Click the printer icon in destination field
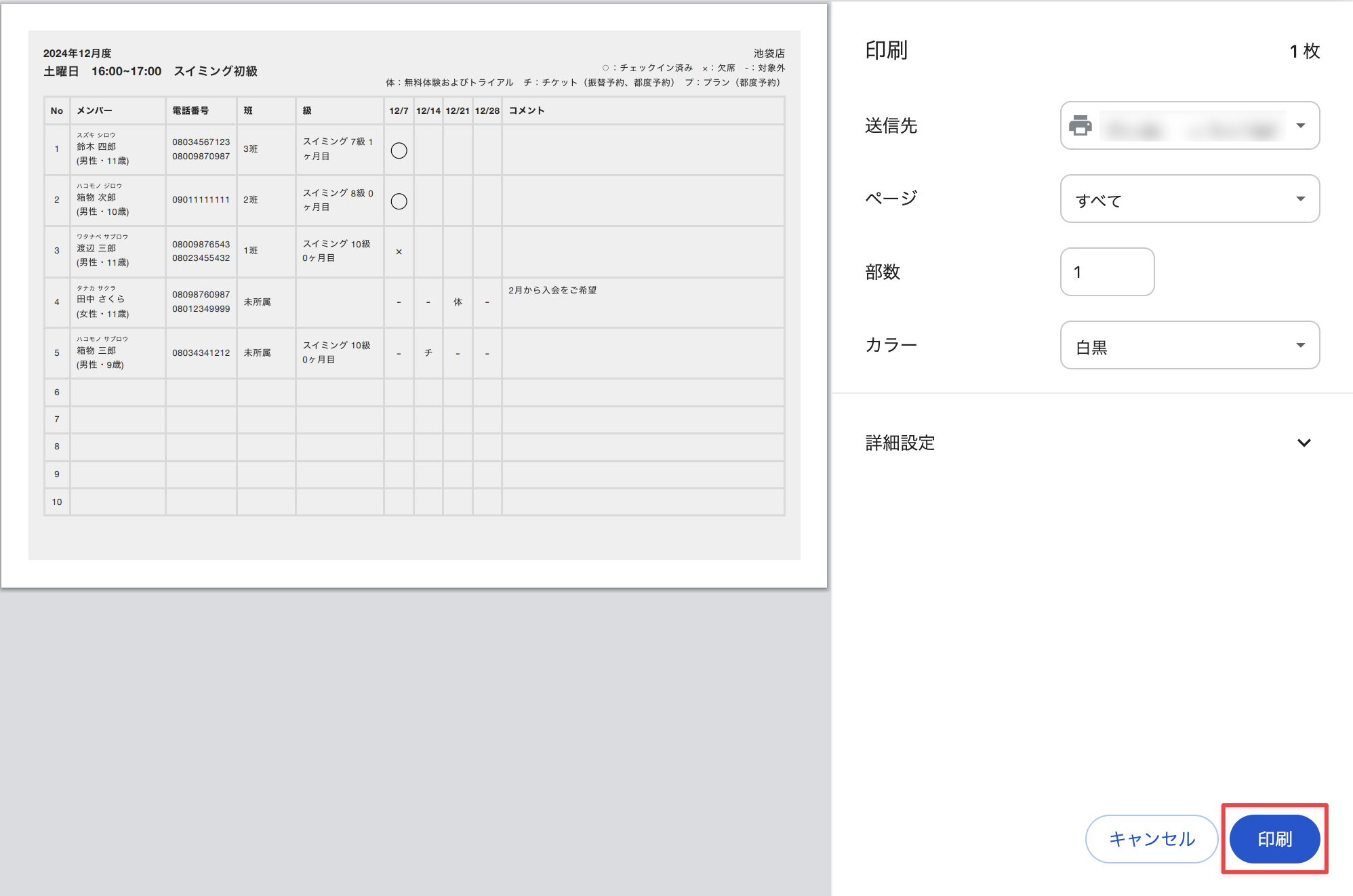The height and width of the screenshot is (896, 1353). point(1081,125)
